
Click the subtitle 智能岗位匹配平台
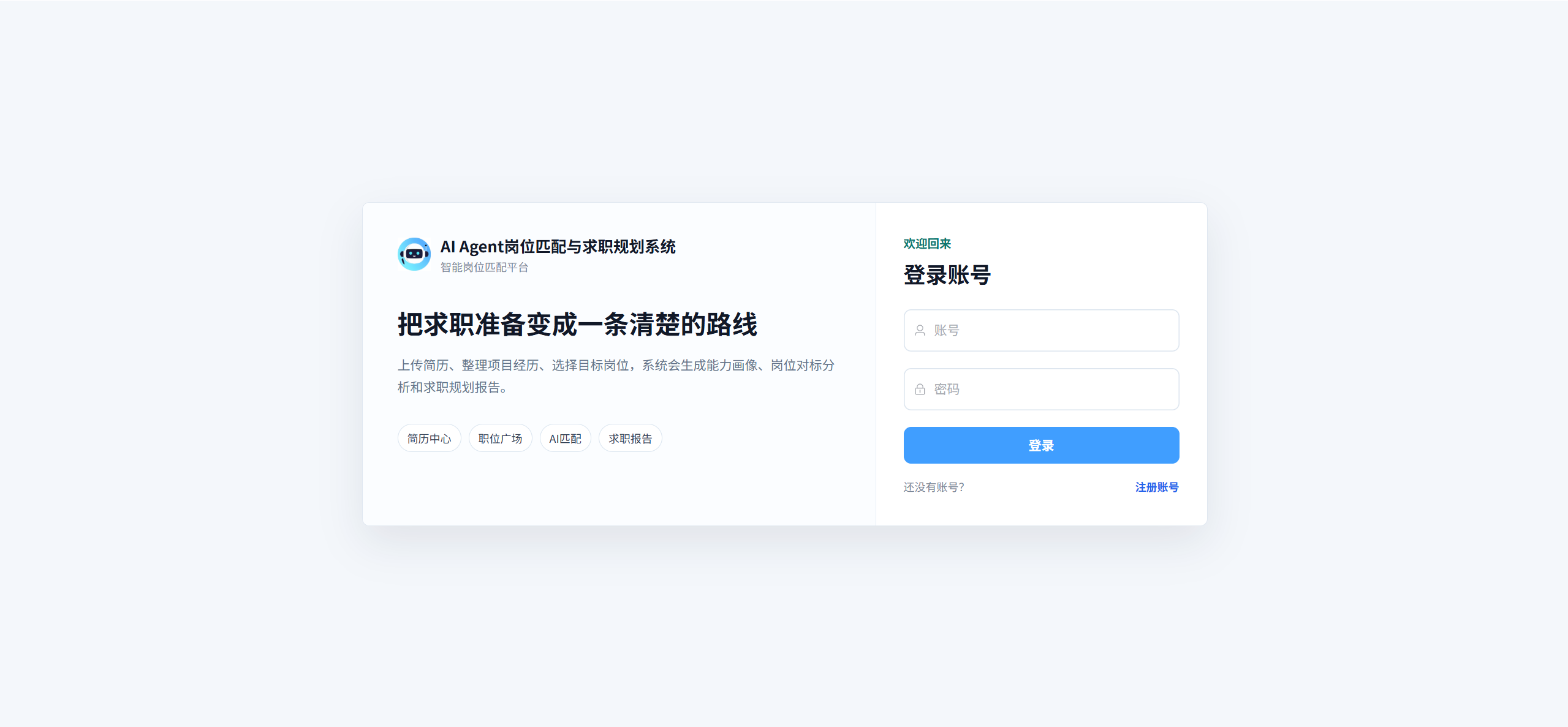click(x=484, y=268)
